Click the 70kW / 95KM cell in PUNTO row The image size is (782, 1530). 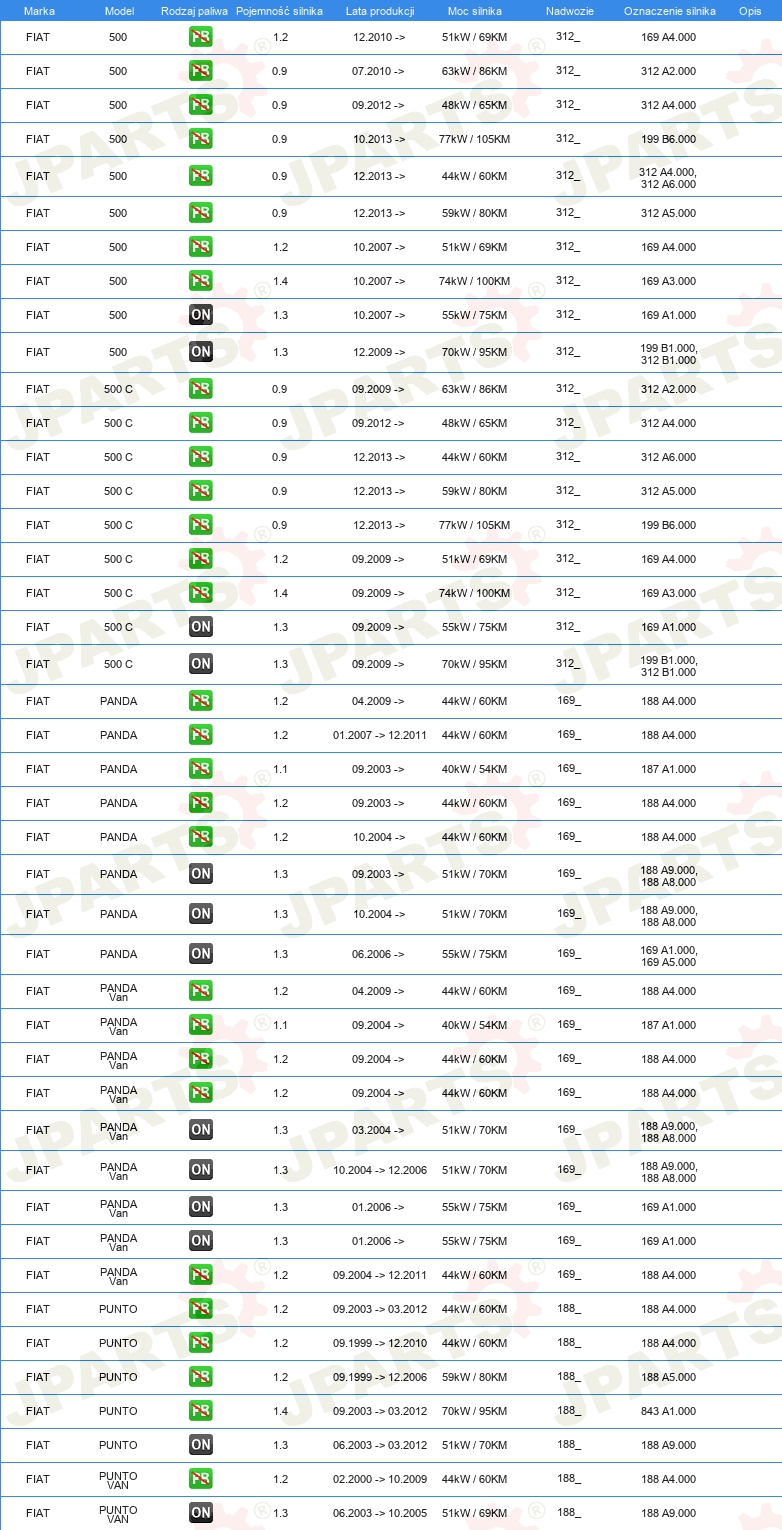tap(474, 1411)
